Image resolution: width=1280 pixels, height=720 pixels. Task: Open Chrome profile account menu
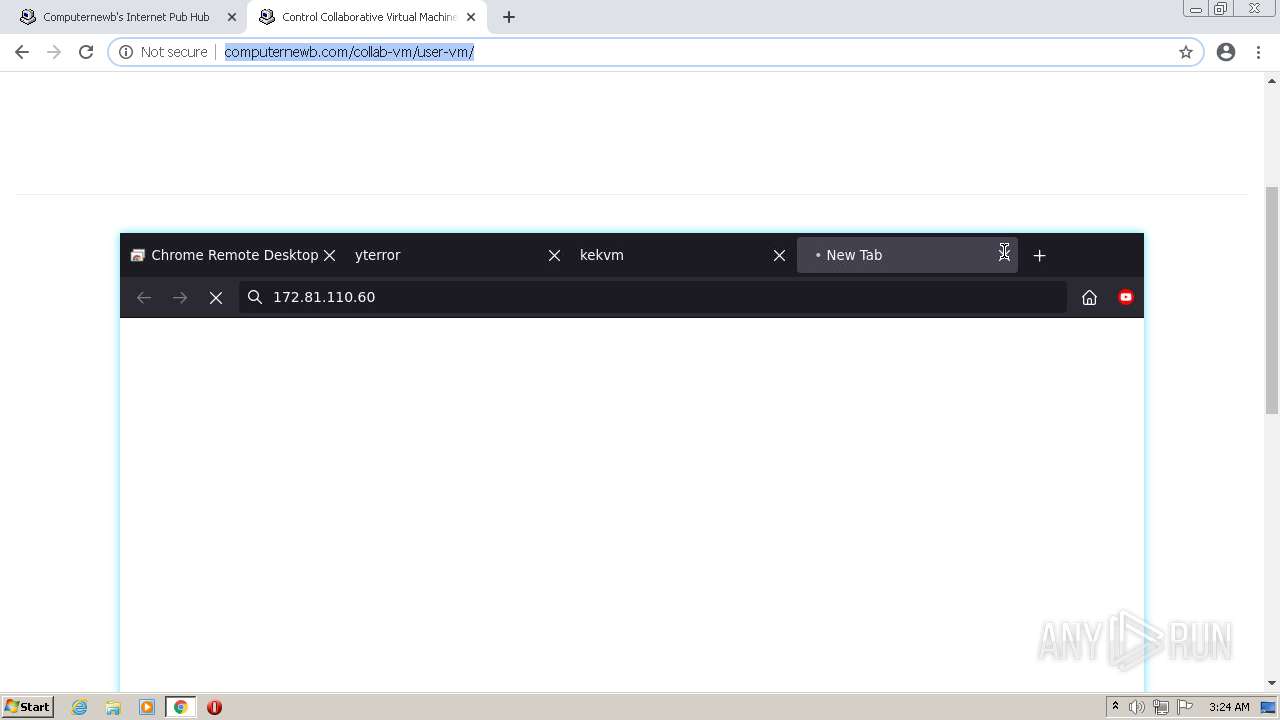click(x=1226, y=52)
